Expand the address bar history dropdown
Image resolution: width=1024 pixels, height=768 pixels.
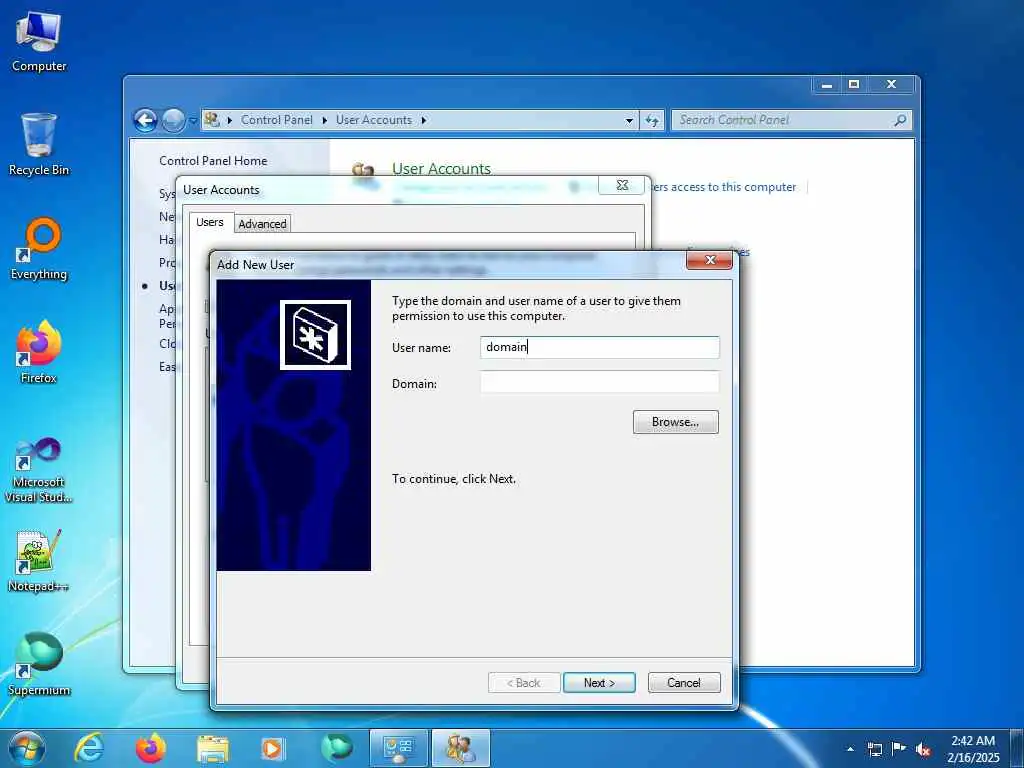[x=629, y=120]
